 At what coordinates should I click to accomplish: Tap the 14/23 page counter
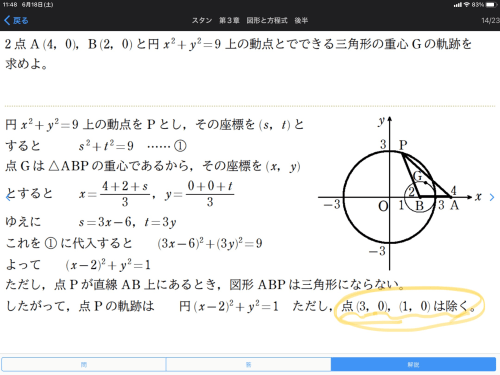(x=490, y=20)
